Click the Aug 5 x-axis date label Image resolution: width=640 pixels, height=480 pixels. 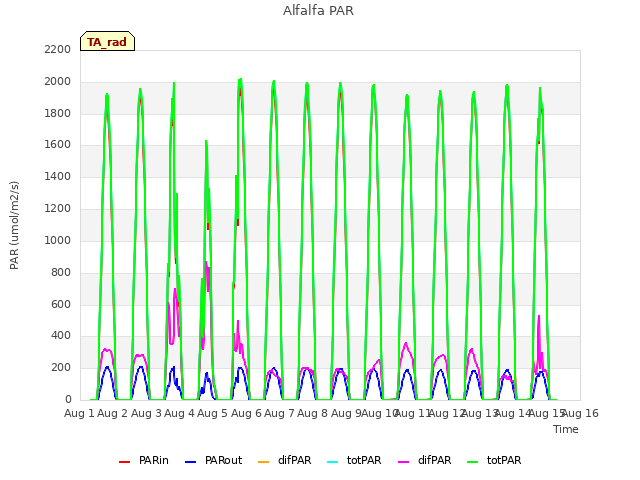tap(212, 413)
